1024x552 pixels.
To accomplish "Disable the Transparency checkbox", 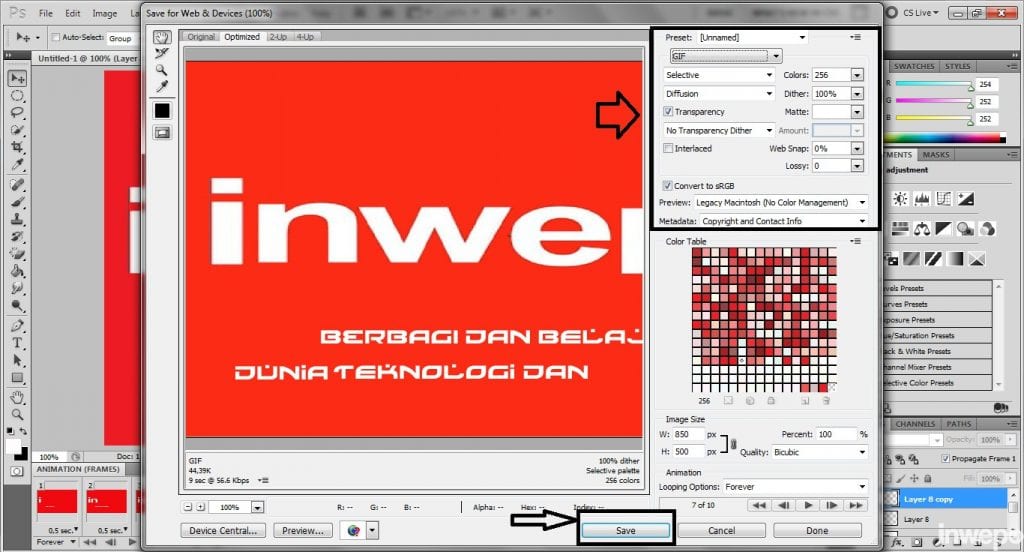I will click(668, 112).
